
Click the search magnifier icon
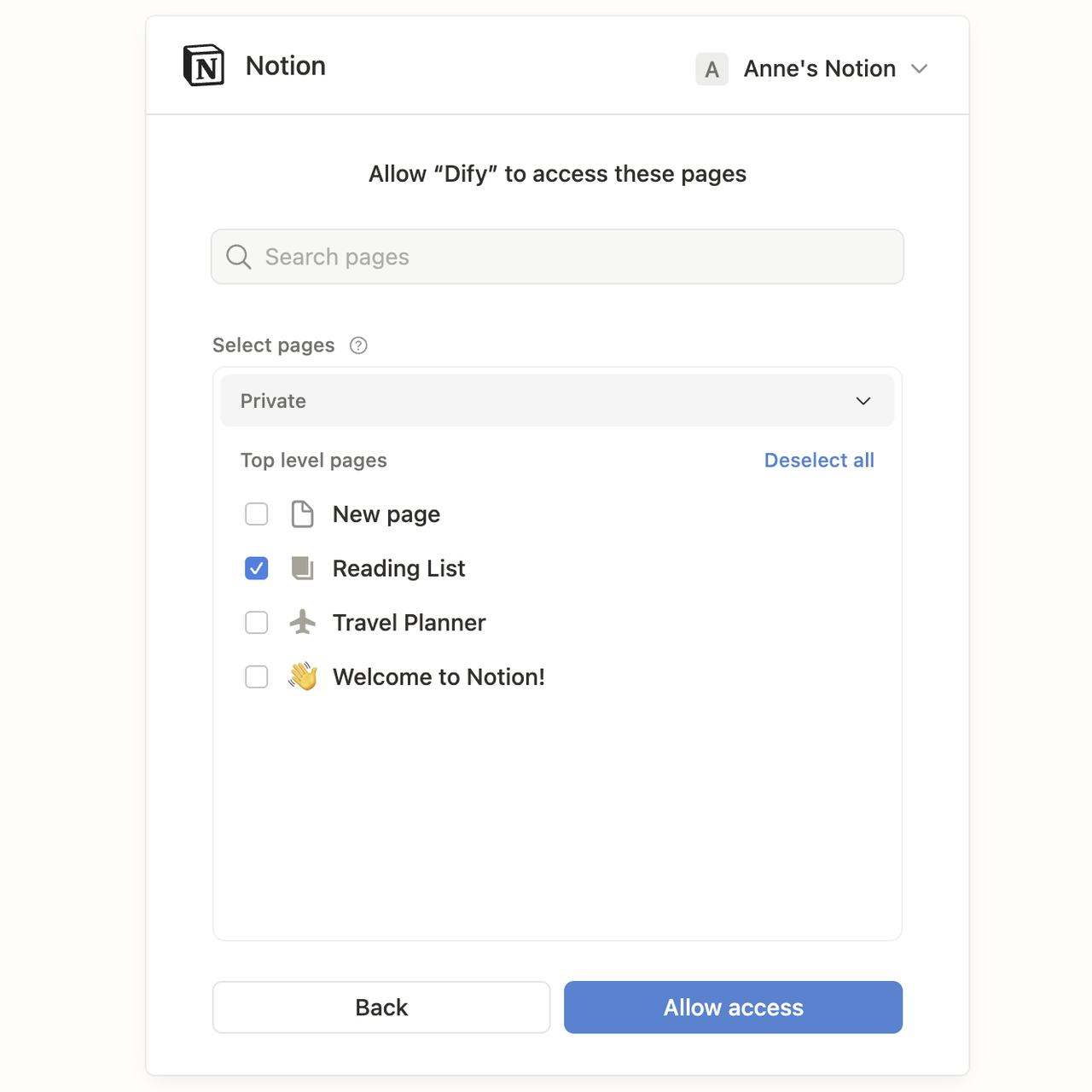tap(239, 256)
